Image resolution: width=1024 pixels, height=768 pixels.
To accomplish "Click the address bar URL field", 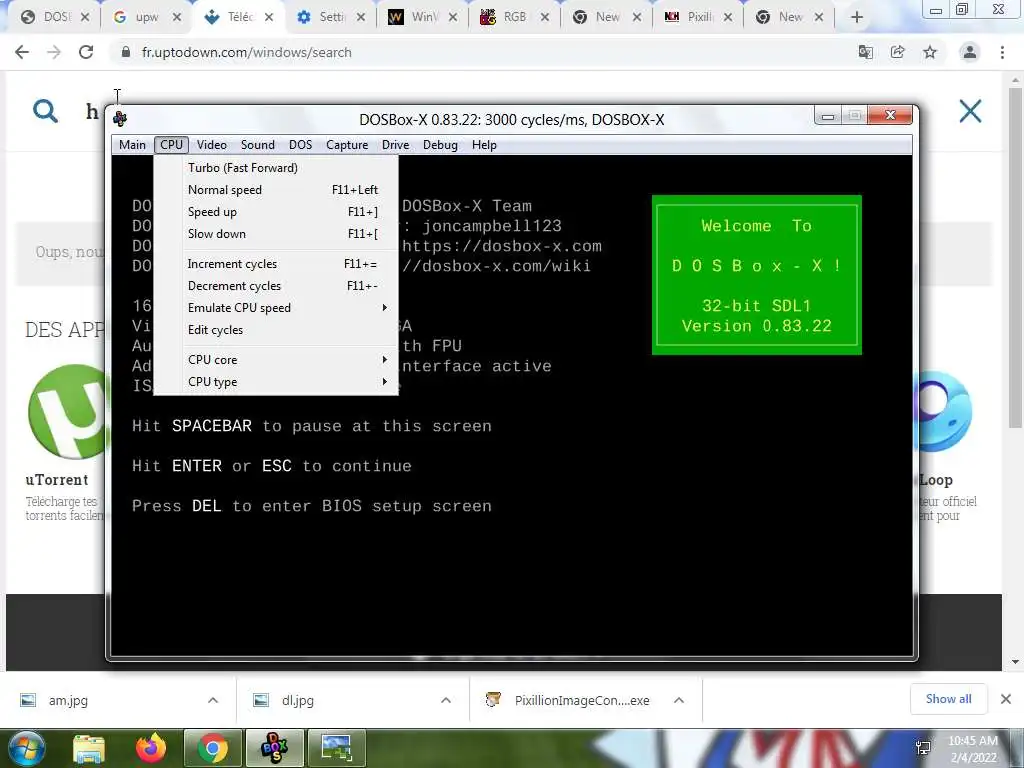I will click(x=483, y=52).
